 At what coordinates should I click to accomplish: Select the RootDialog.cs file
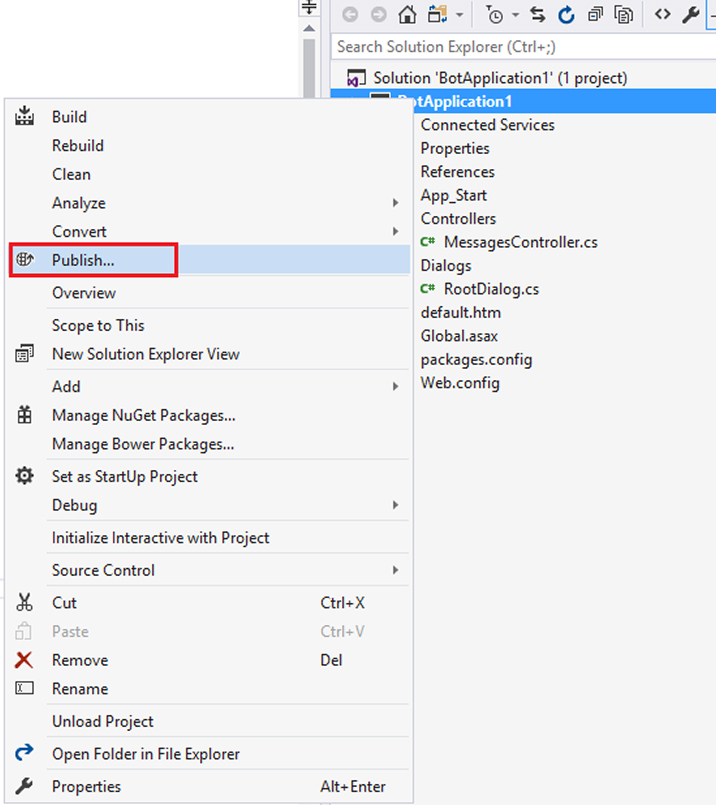(491, 289)
